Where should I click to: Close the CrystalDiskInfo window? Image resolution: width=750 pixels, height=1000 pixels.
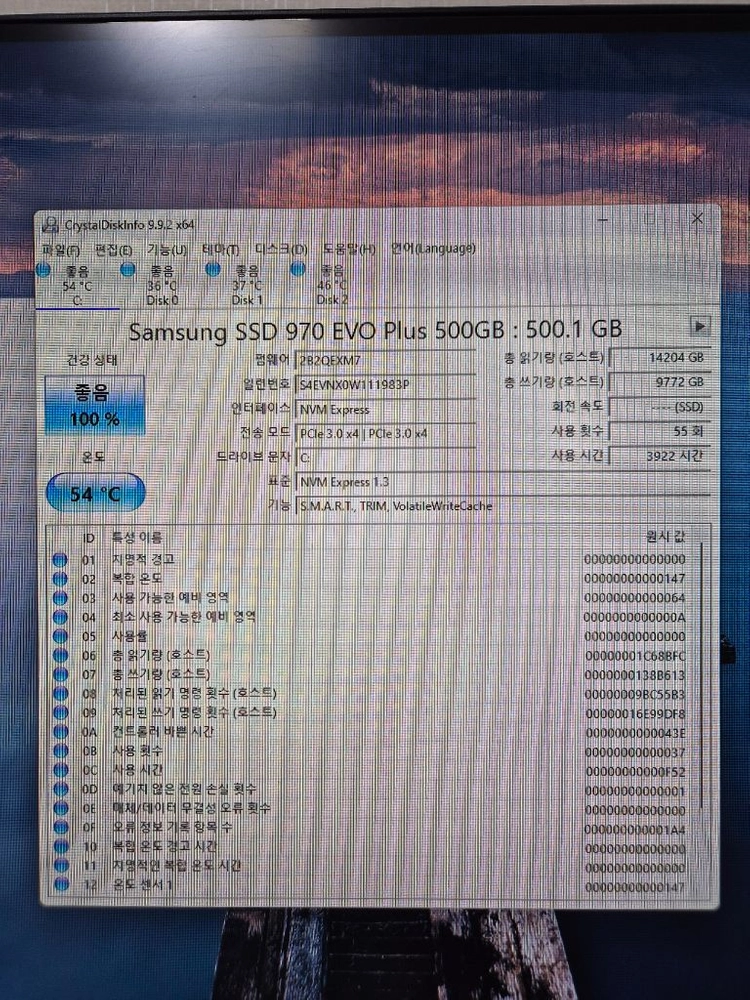click(697, 219)
